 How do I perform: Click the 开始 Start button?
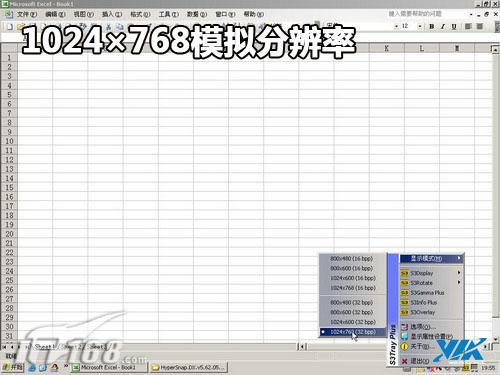click(13, 367)
